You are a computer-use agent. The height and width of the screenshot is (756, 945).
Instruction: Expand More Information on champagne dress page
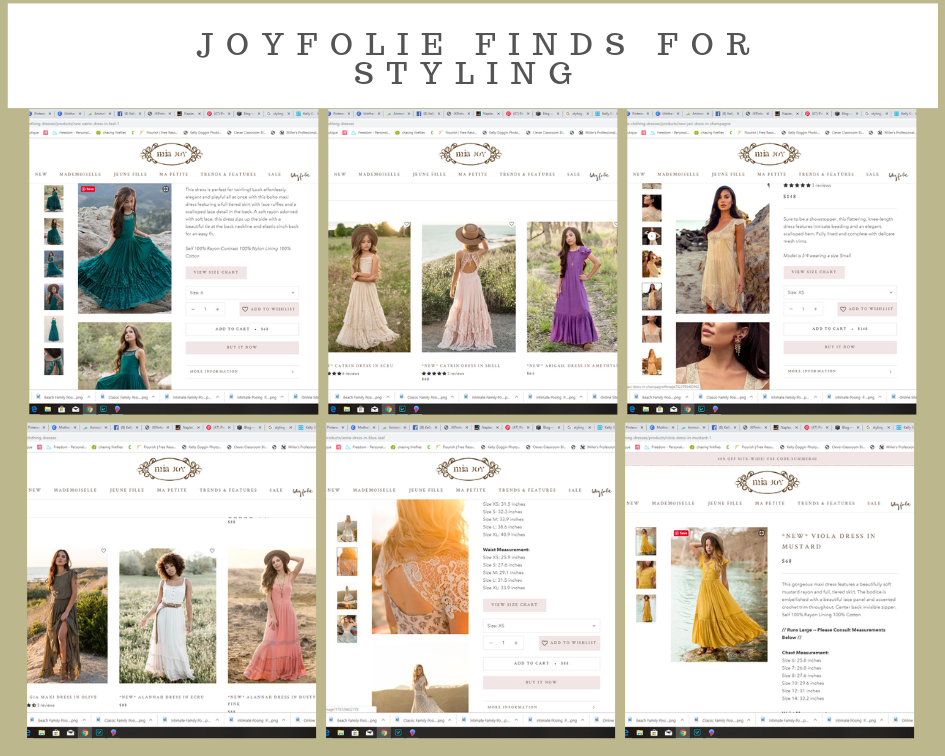click(x=840, y=371)
